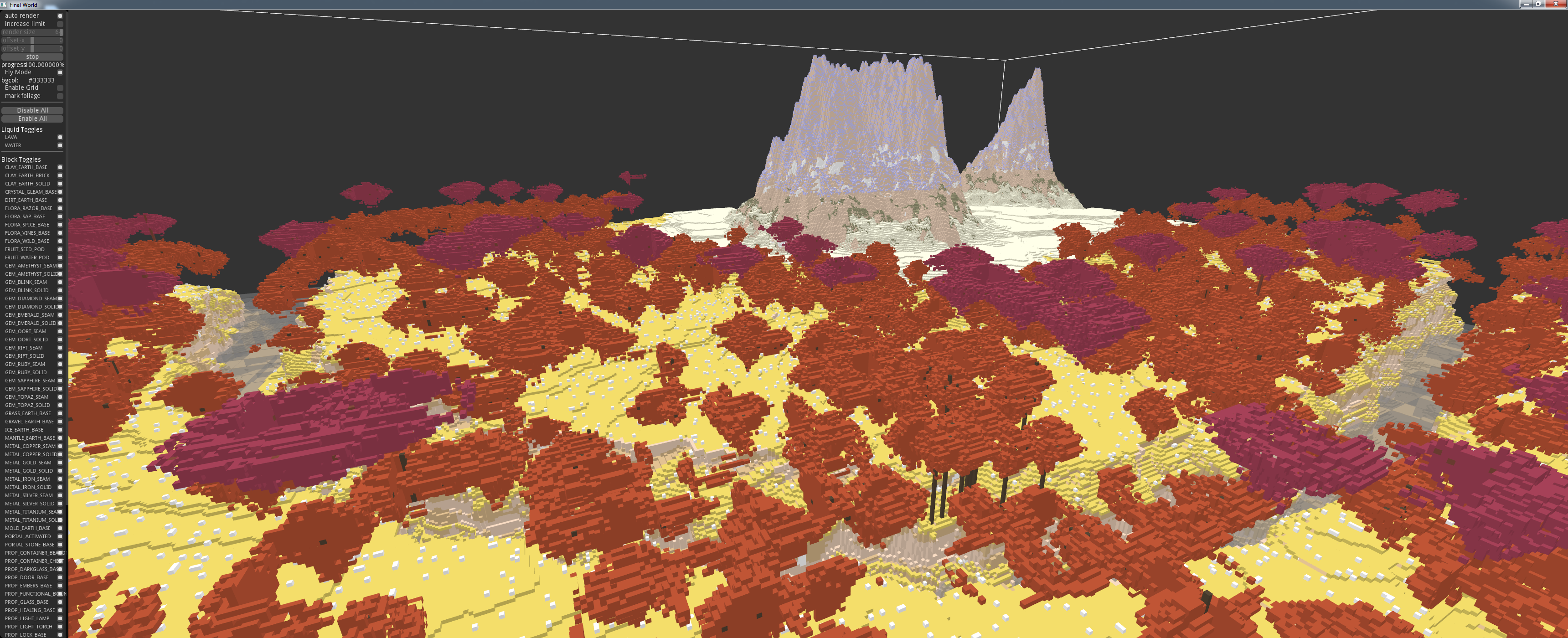Enable the increase limit checkbox
1568x638 pixels.
pyautogui.click(x=60, y=24)
